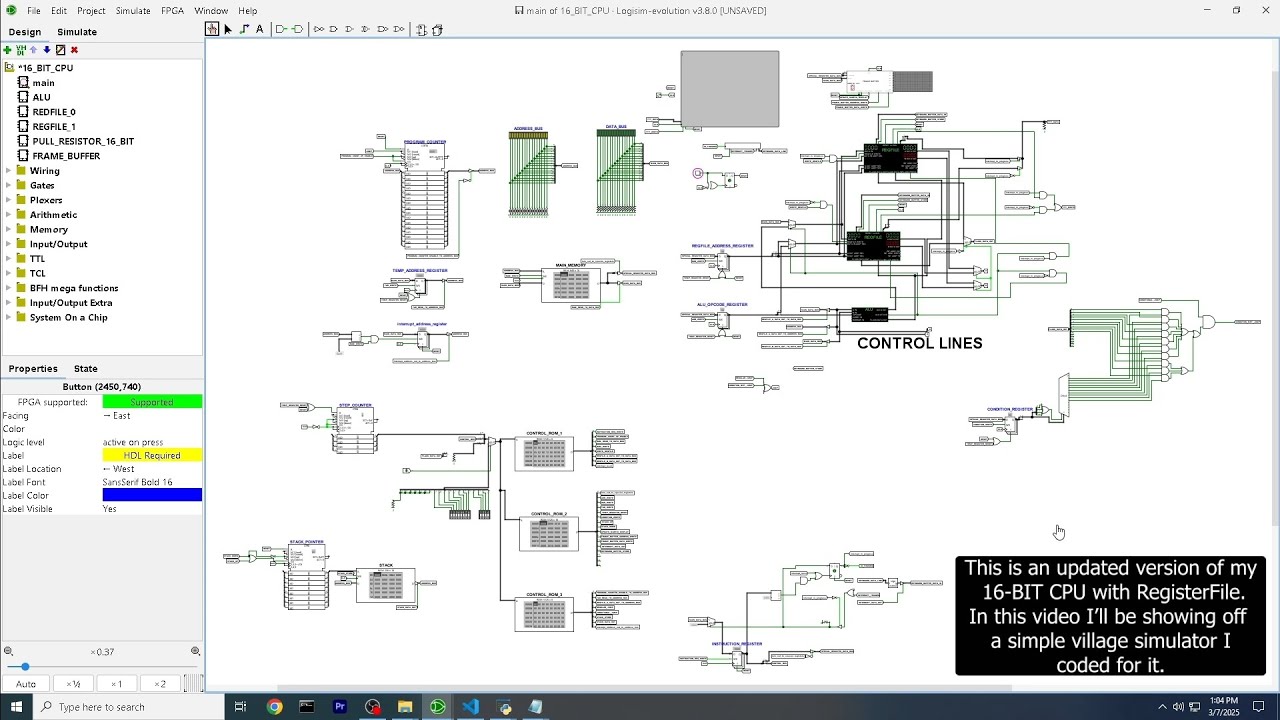Open the Edit menu
This screenshot has height=720, width=1280.
point(59,11)
